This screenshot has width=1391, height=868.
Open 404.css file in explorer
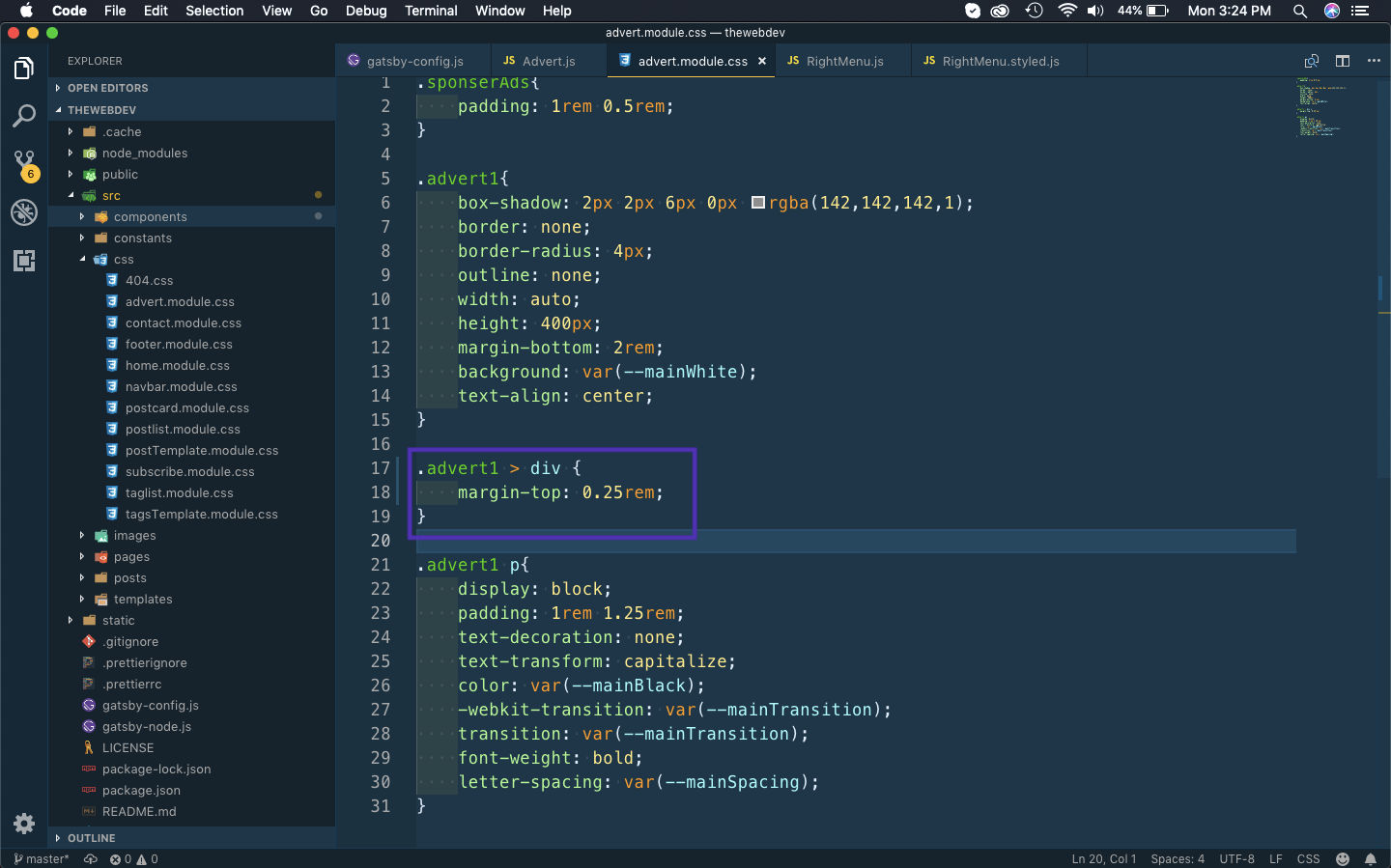click(192, 281)
